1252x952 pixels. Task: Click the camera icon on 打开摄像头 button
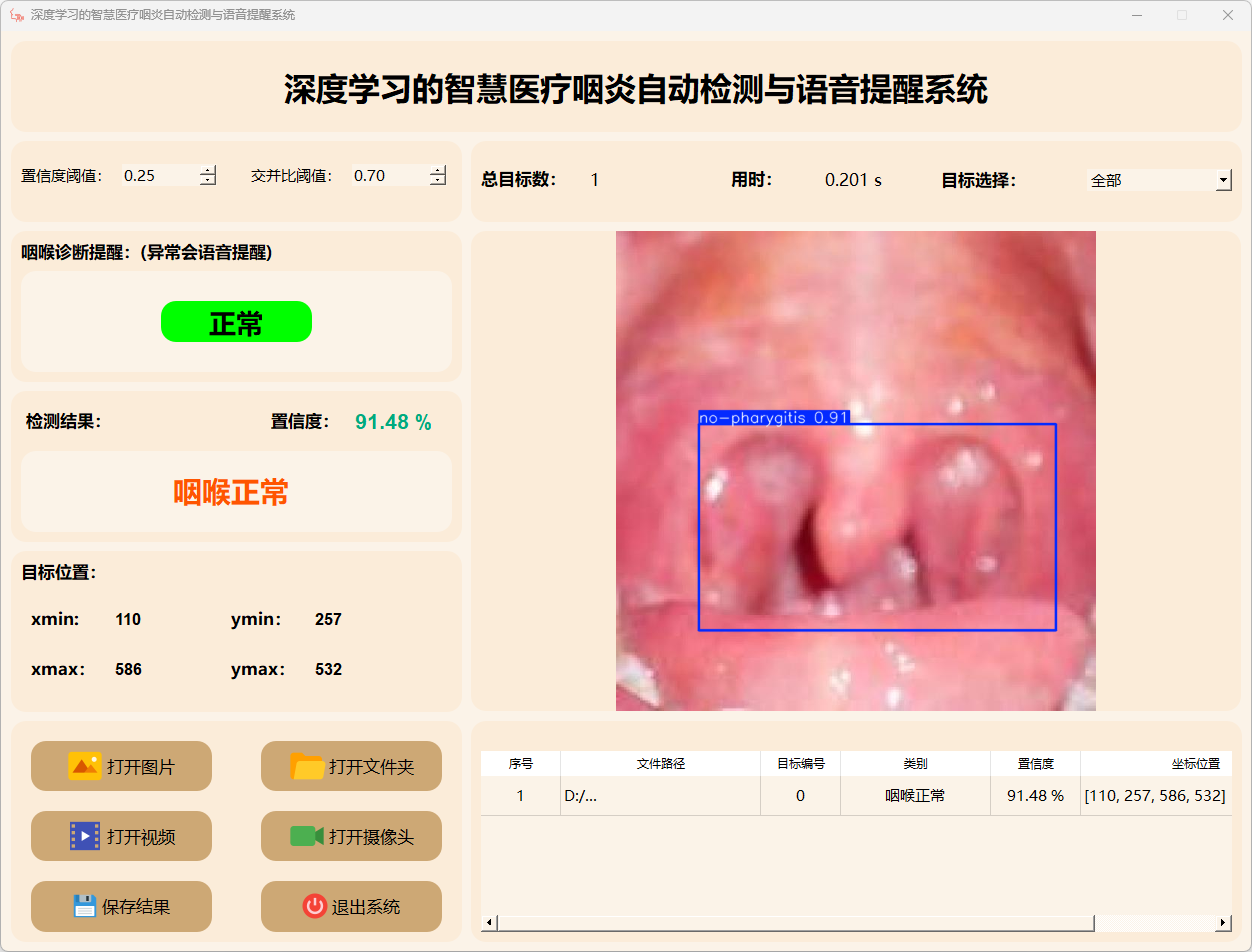click(307, 836)
